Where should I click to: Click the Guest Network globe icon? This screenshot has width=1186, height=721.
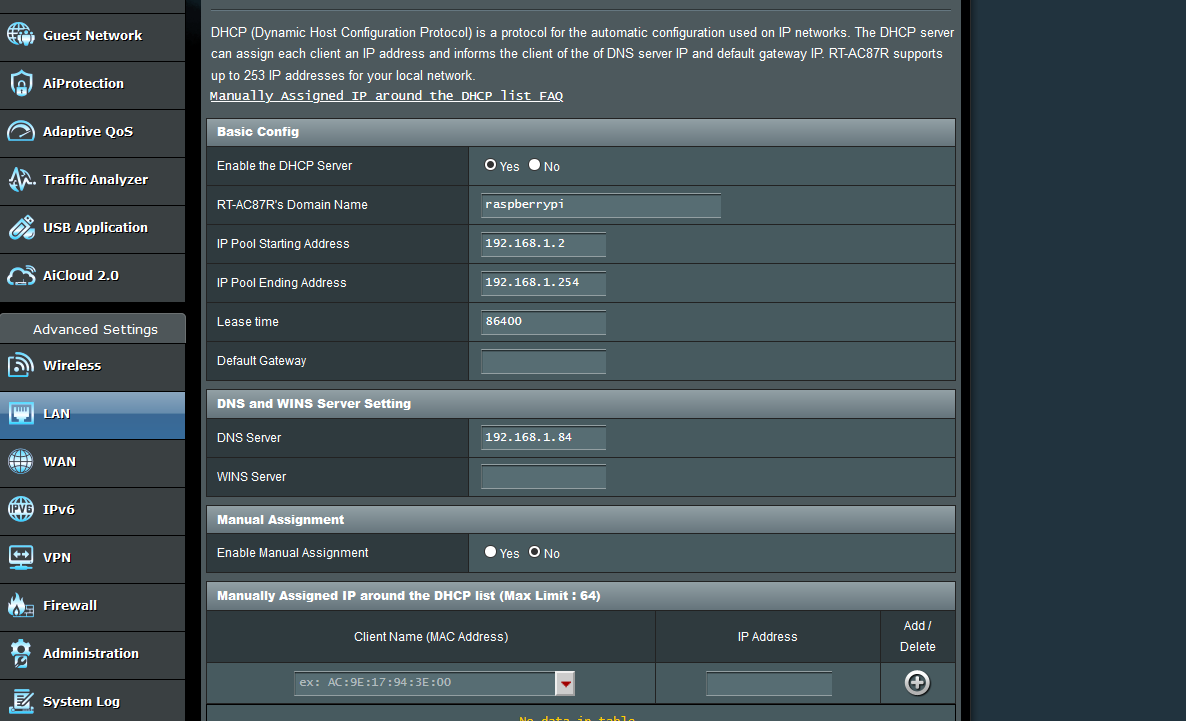[x=21, y=35]
